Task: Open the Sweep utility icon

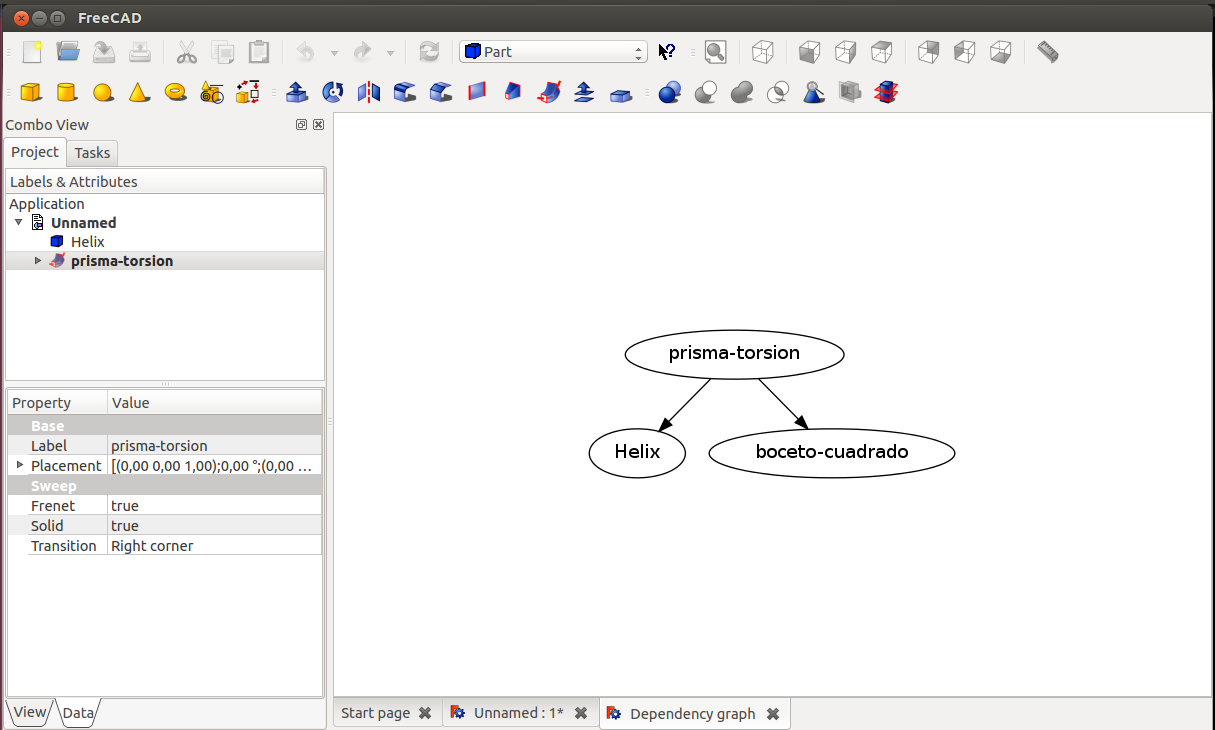Action: coord(549,92)
